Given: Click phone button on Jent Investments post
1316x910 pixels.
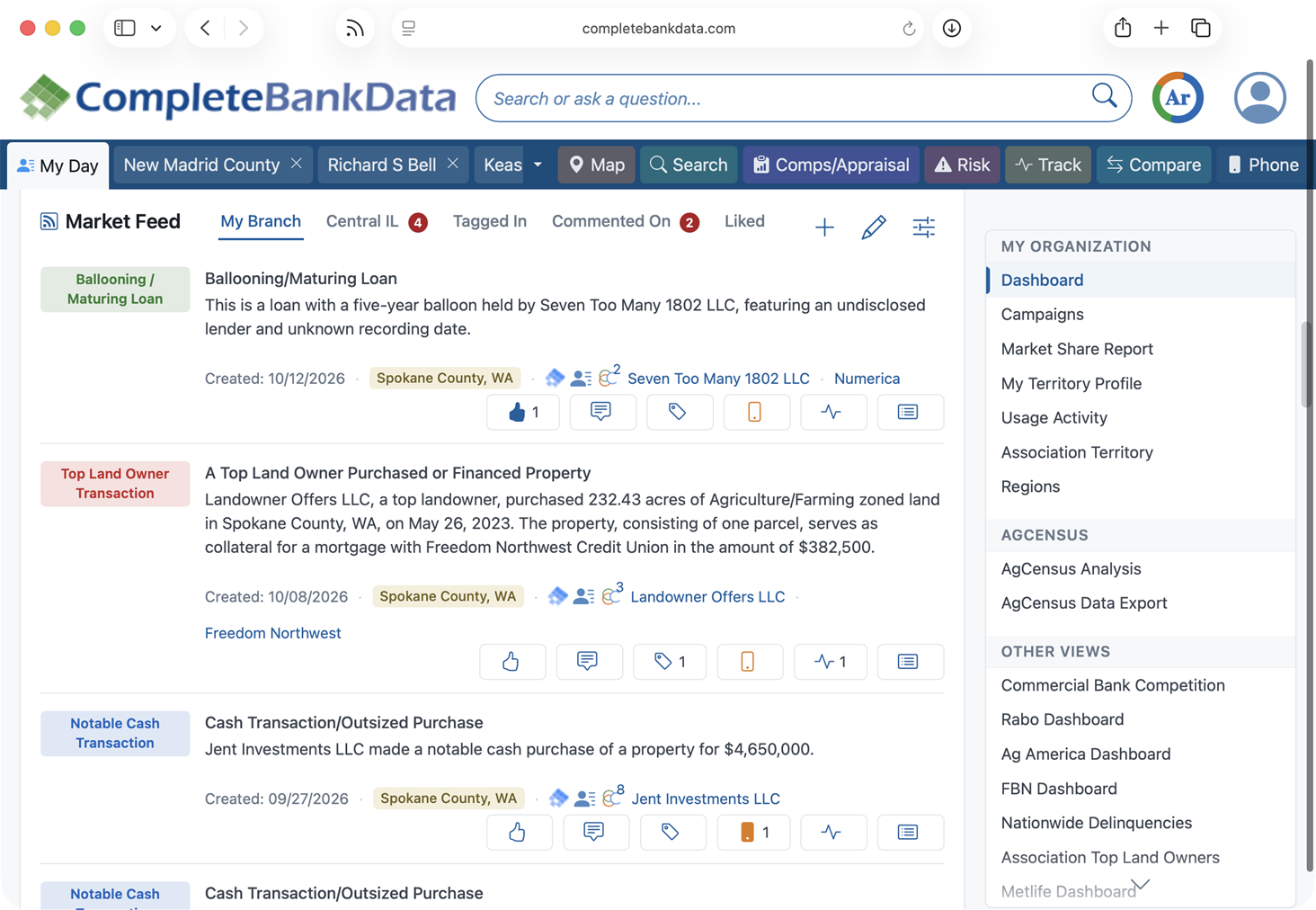Looking at the screenshot, I should 754,832.
